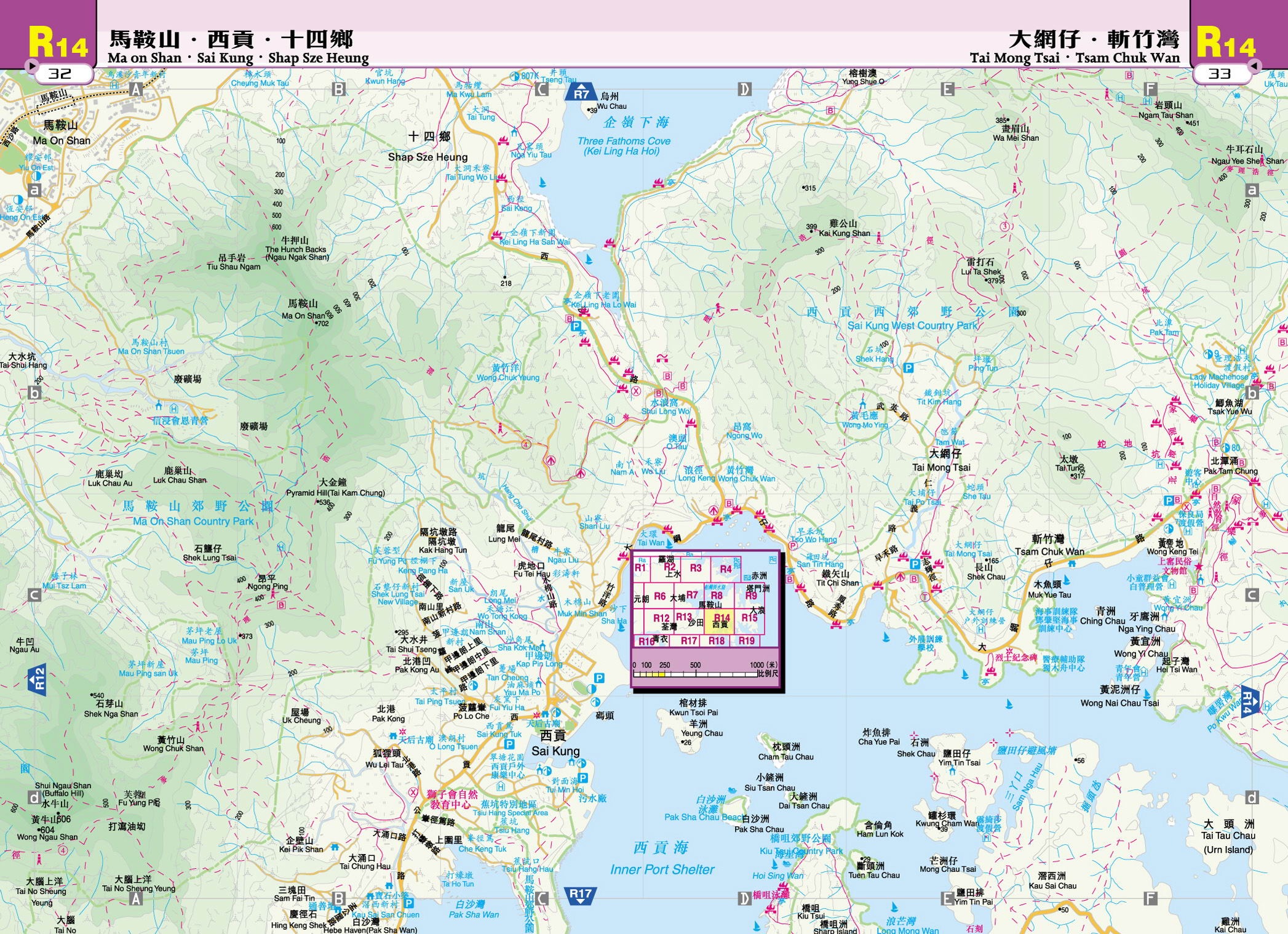Click 'Inner Port Shelter' water label
The width and height of the screenshot is (1288, 934).
(x=662, y=869)
